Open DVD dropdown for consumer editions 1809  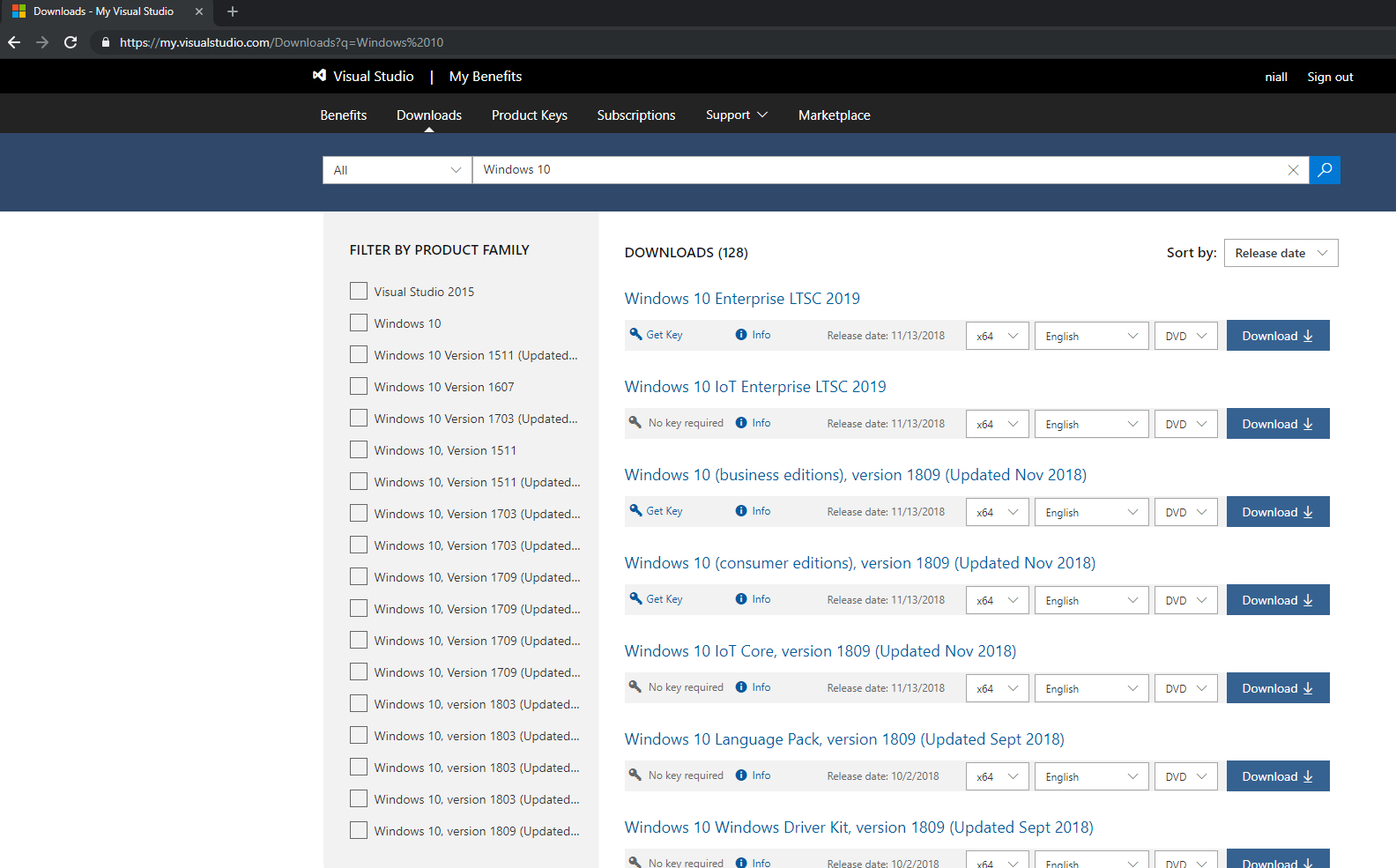pos(1186,600)
